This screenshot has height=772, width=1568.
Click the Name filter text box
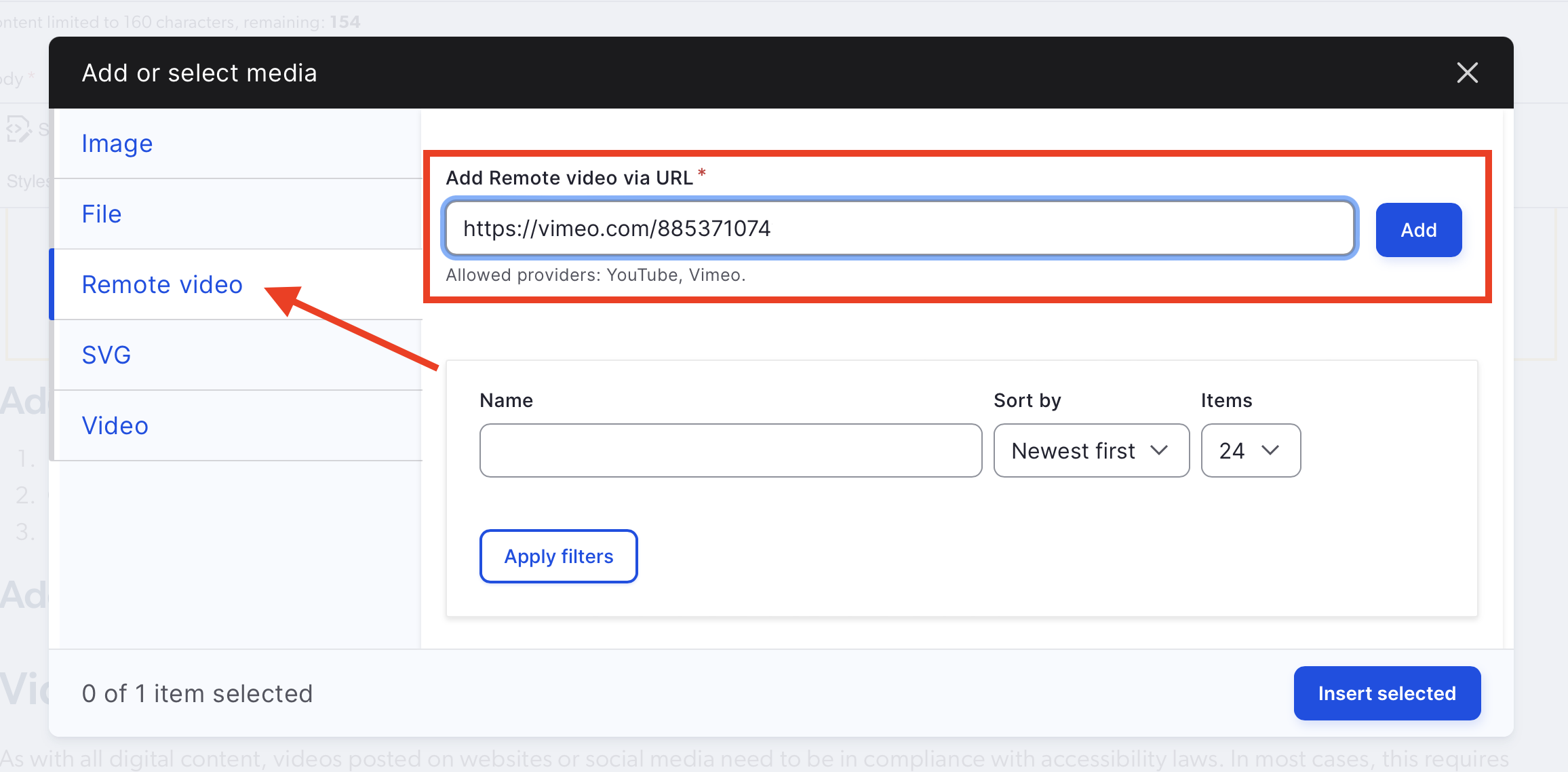point(730,450)
